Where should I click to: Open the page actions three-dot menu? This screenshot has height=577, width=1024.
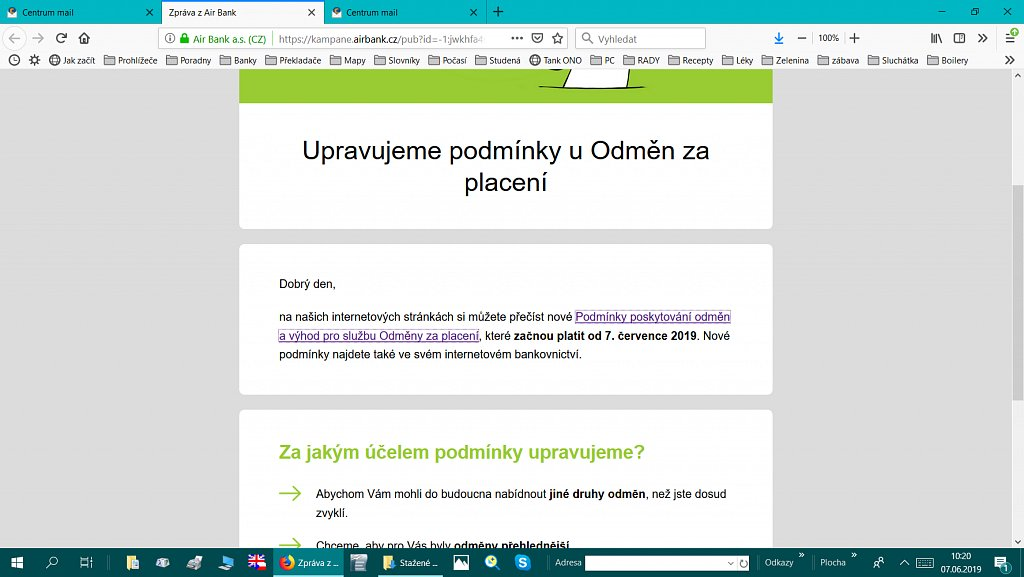(x=517, y=39)
